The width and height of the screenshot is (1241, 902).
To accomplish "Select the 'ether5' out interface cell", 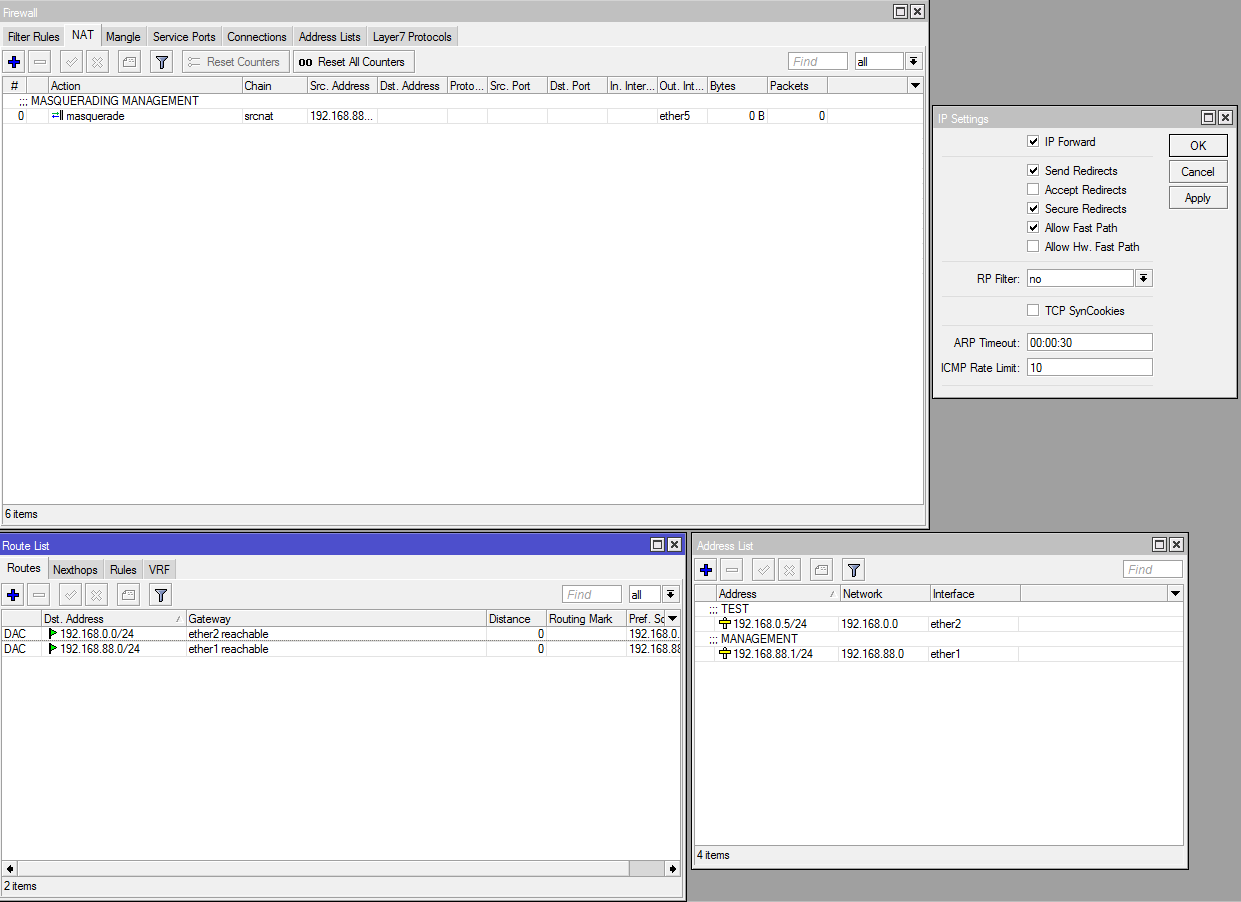I will [682, 116].
